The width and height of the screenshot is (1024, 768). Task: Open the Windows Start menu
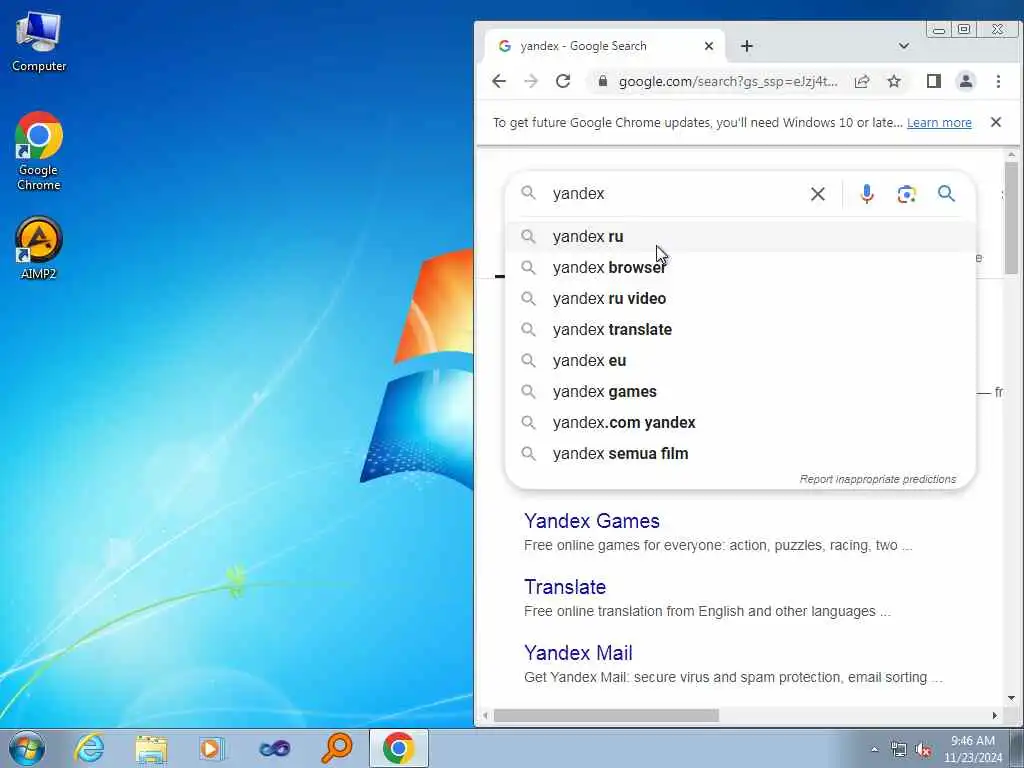click(x=27, y=748)
